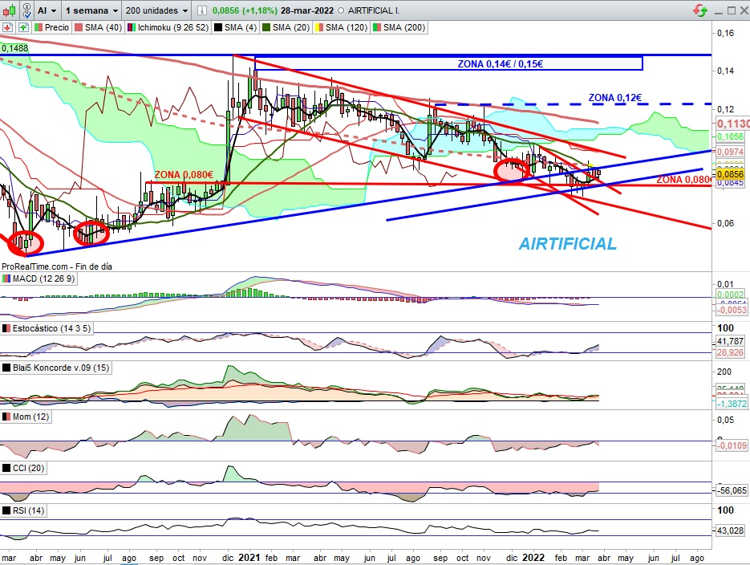Click the MACD (12 26 9) label
Viewport: 750px width, 565px height.
[x=39, y=278]
